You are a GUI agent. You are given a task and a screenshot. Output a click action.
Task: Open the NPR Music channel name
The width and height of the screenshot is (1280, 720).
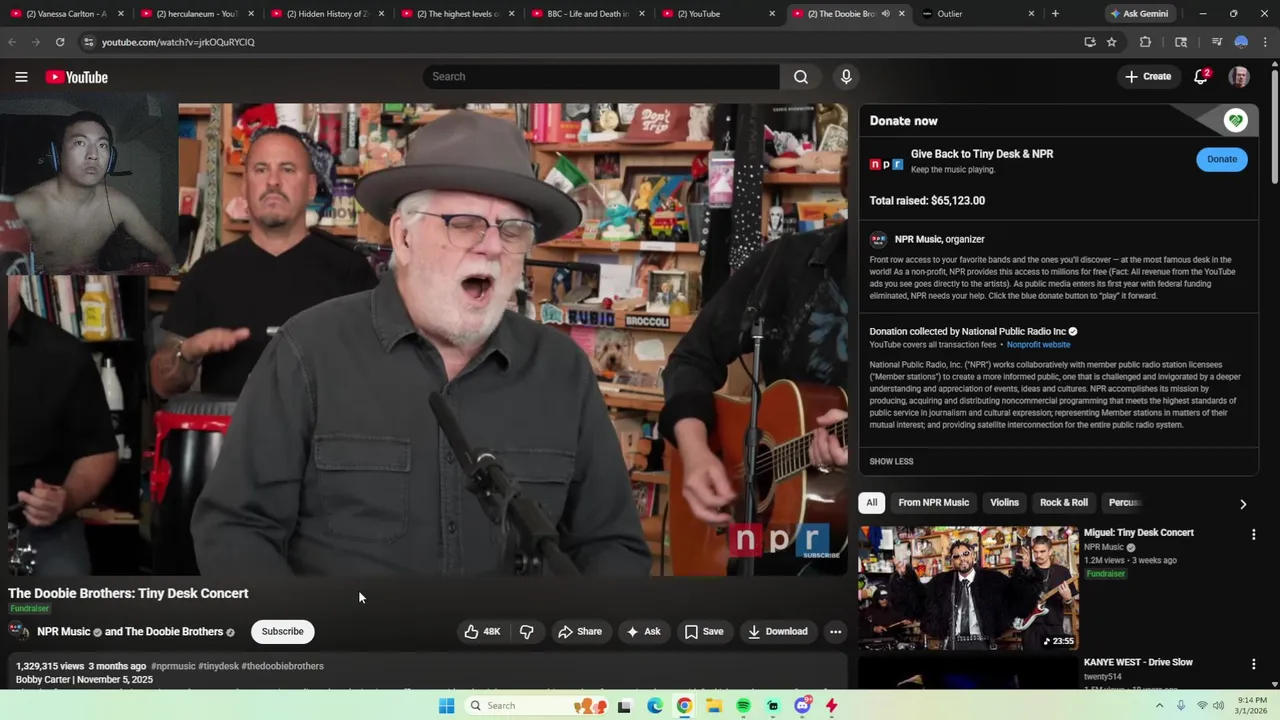tap(64, 632)
